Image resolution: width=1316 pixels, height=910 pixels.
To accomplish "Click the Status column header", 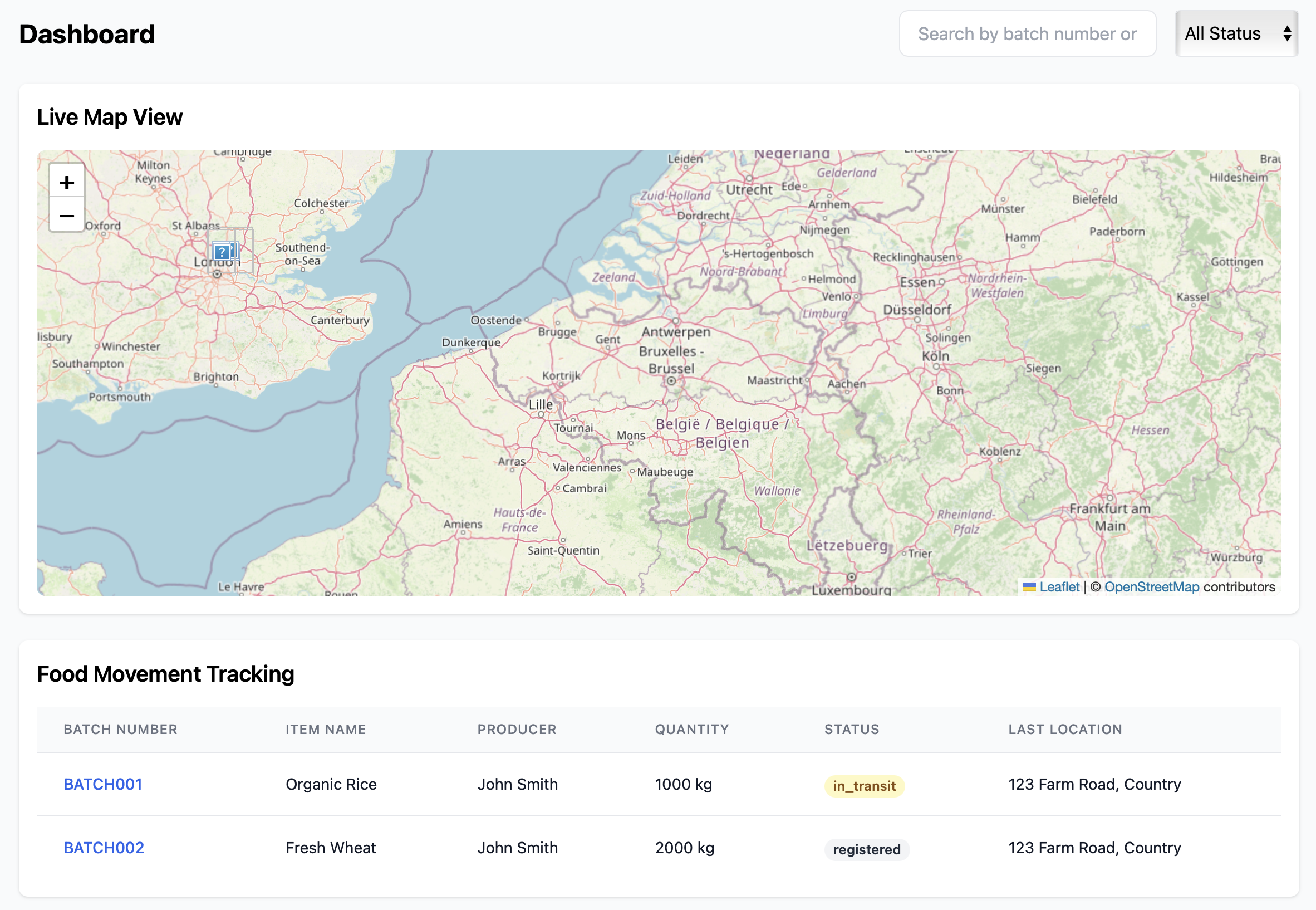I will (852, 729).
